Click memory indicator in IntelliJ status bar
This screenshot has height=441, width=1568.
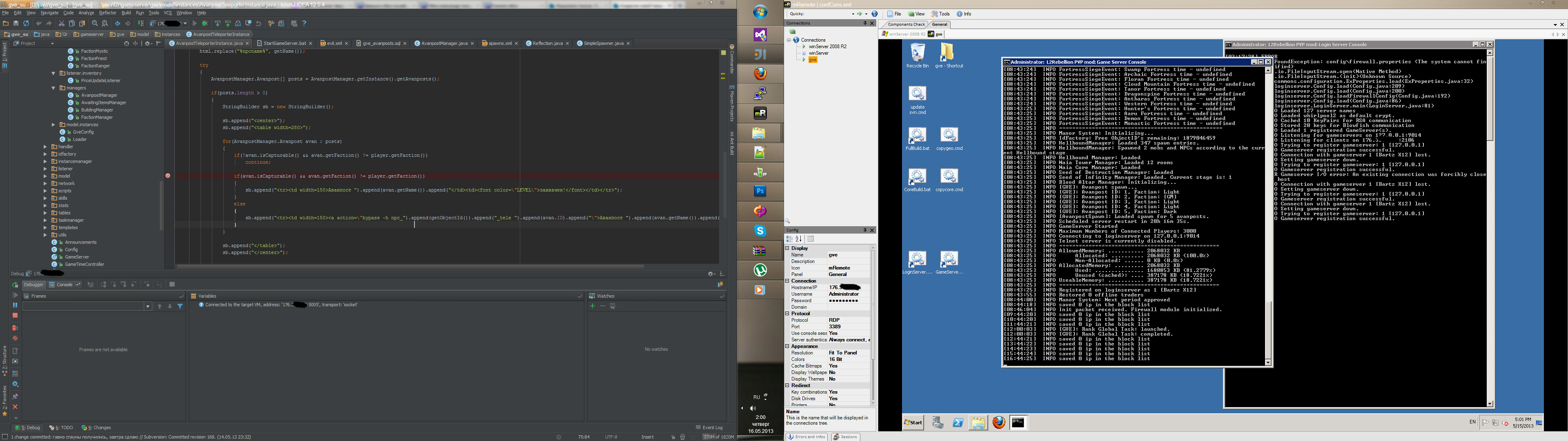(719, 437)
